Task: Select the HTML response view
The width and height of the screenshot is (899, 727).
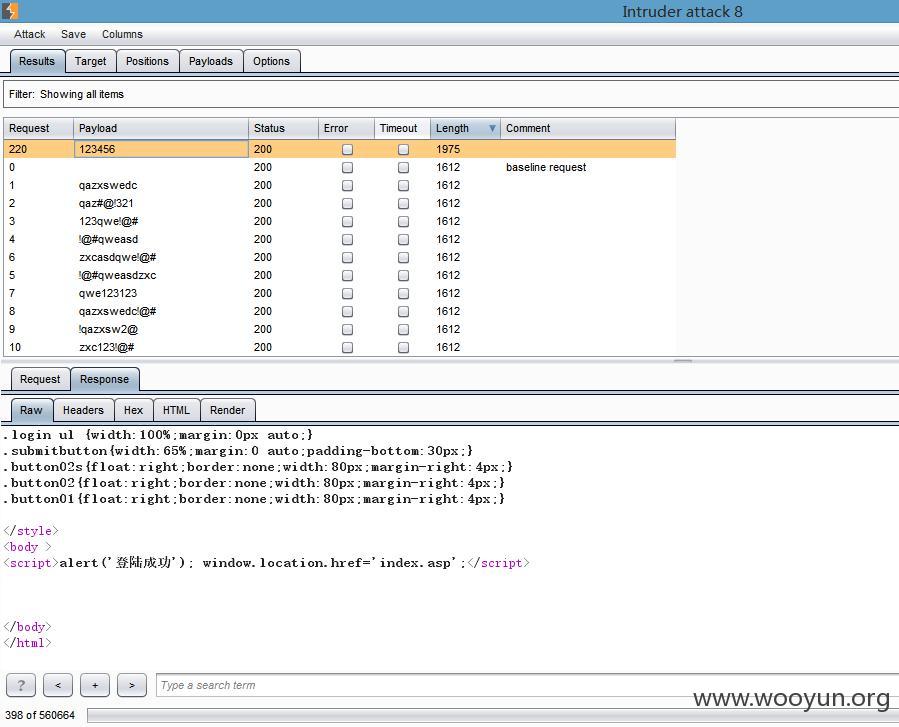Action: [x=176, y=411]
